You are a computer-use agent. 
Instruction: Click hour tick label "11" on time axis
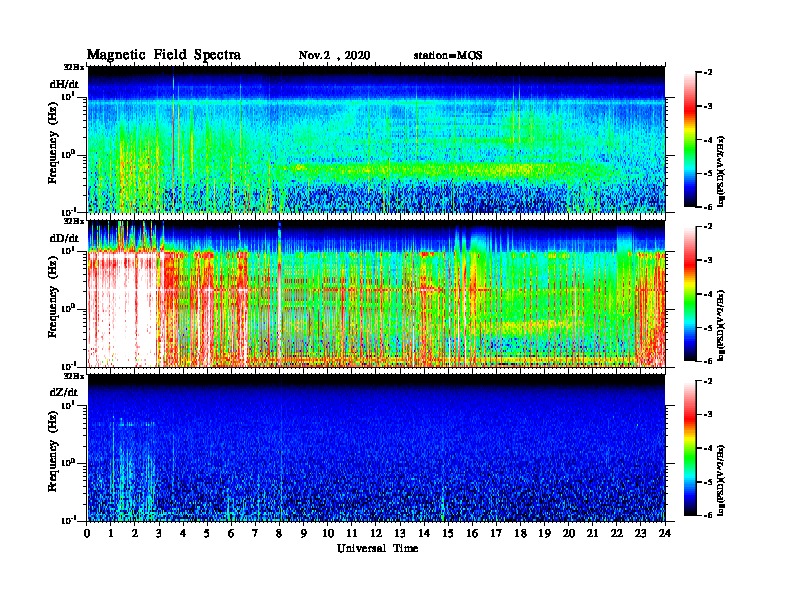352,534
